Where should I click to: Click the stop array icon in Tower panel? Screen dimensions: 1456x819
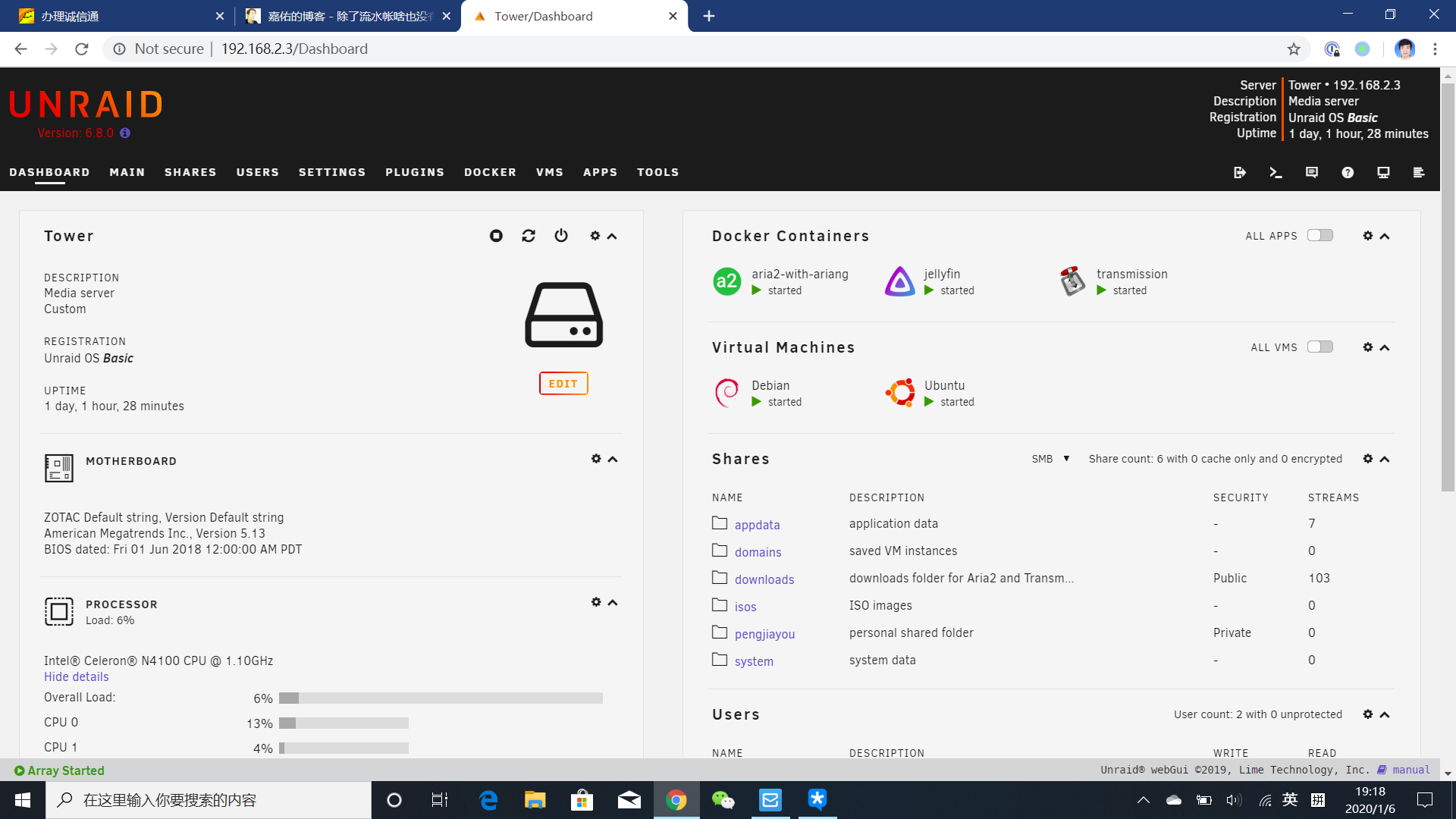click(x=496, y=236)
